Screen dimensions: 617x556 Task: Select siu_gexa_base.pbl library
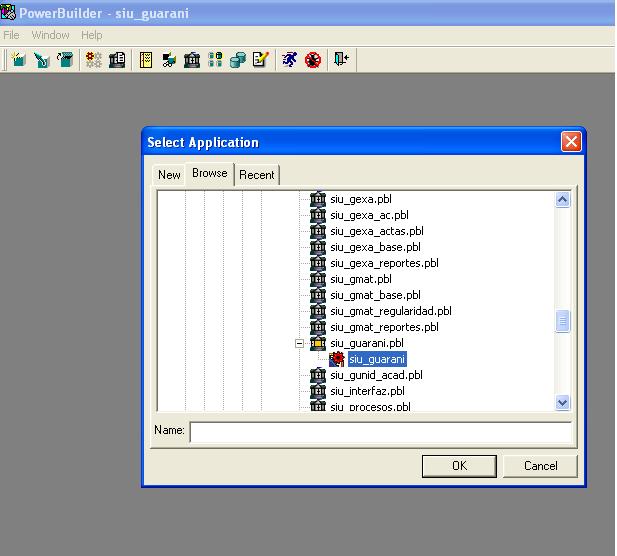[x=375, y=247]
